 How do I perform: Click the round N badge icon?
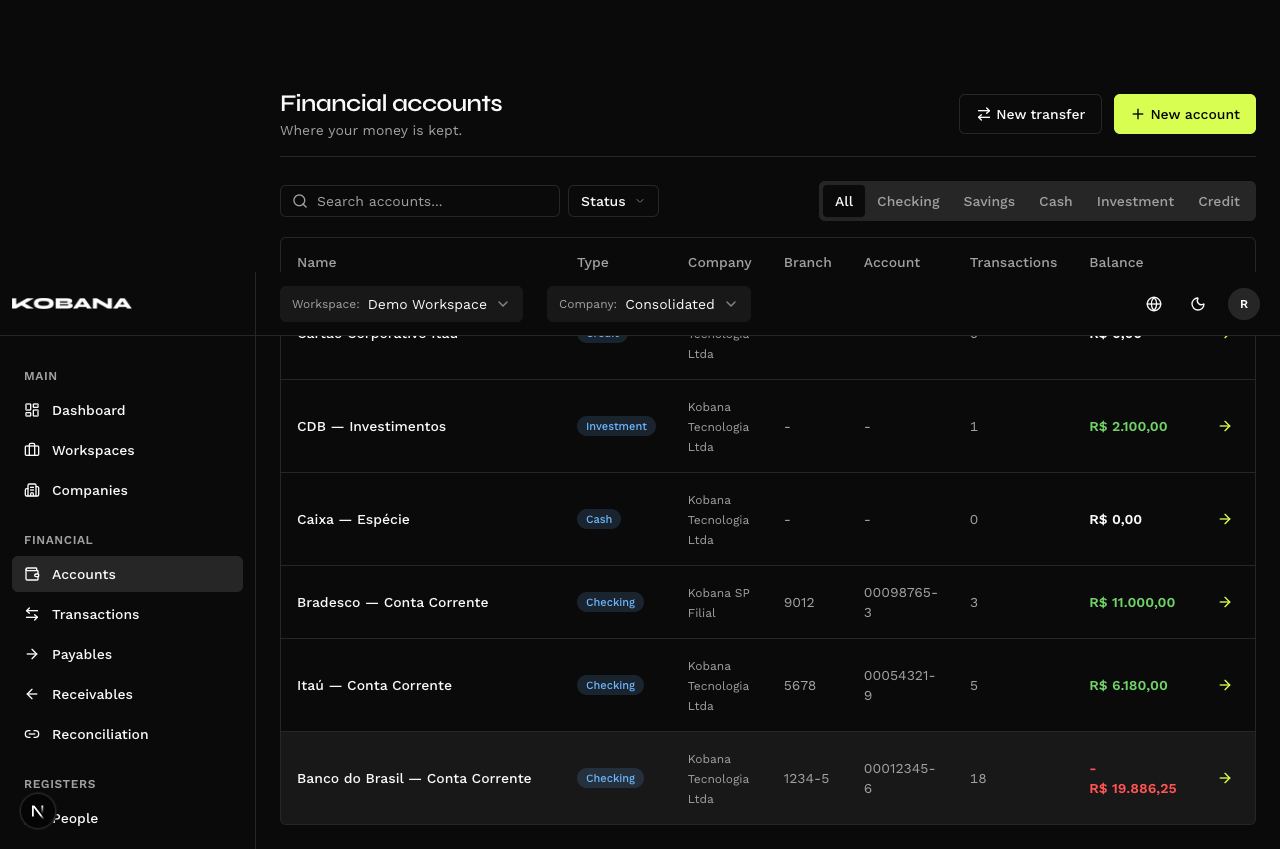click(x=38, y=811)
